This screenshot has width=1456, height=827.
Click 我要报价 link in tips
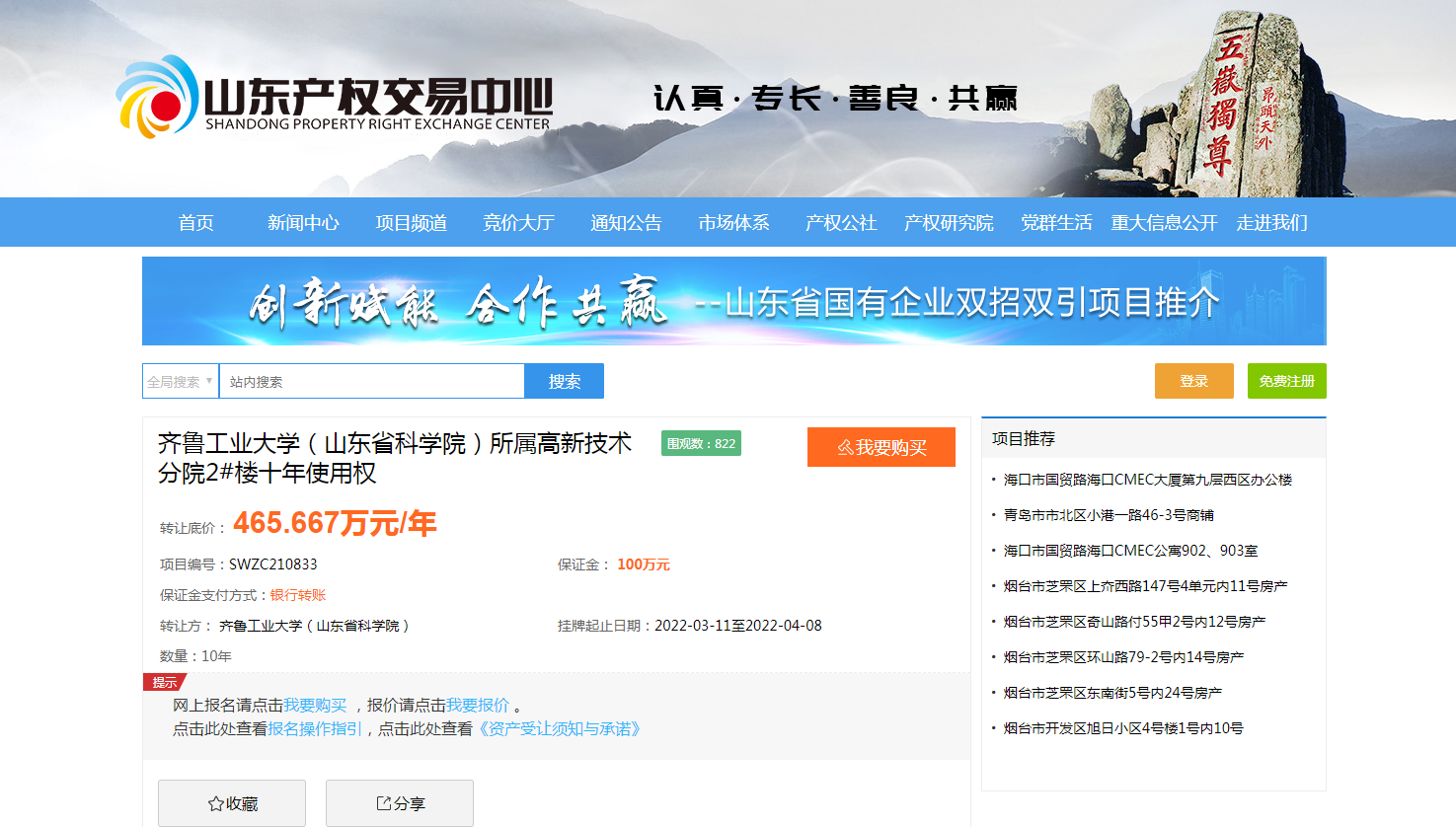click(x=478, y=705)
